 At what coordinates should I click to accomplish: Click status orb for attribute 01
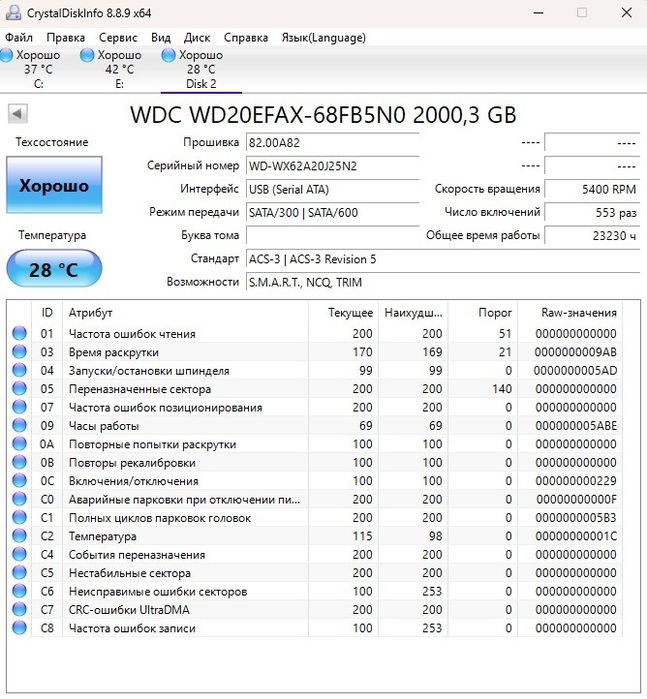[19, 333]
